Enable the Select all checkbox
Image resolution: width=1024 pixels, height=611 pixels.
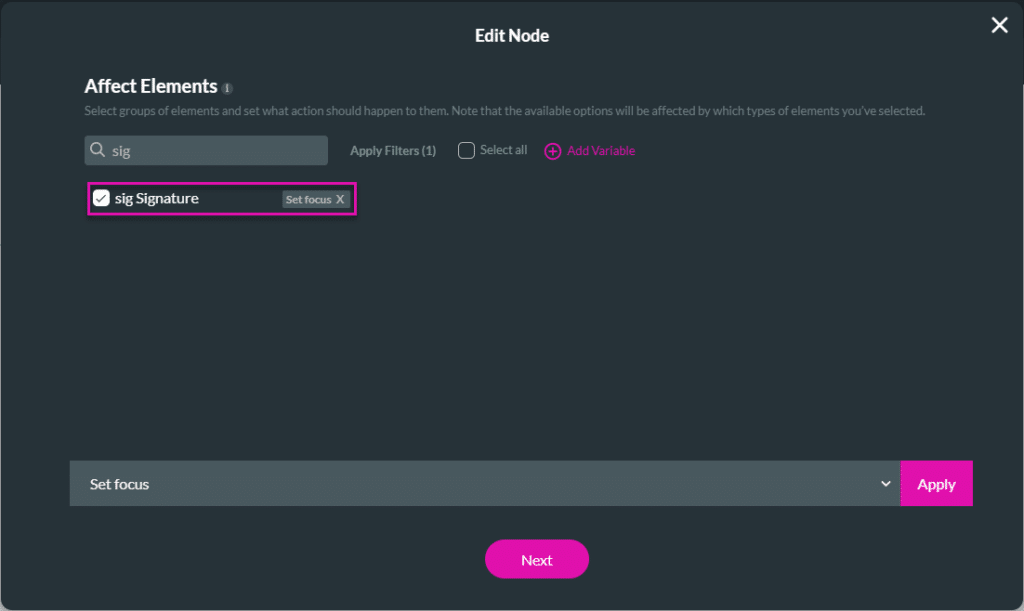[x=466, y=151]
